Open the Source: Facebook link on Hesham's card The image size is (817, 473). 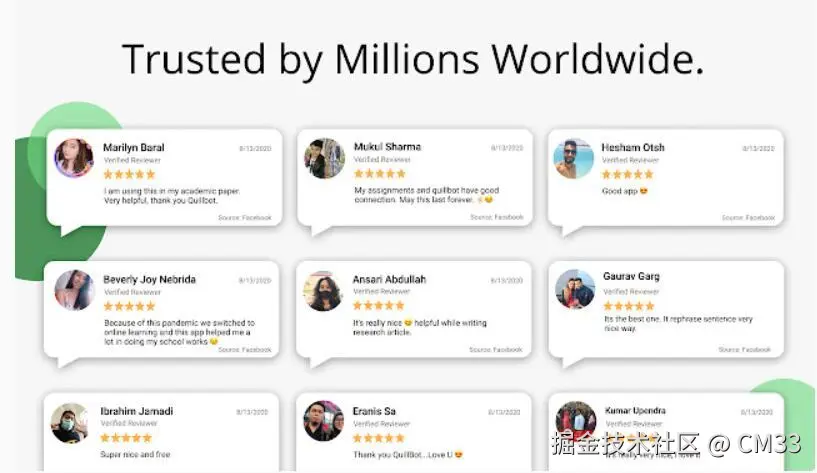(748, 218)
